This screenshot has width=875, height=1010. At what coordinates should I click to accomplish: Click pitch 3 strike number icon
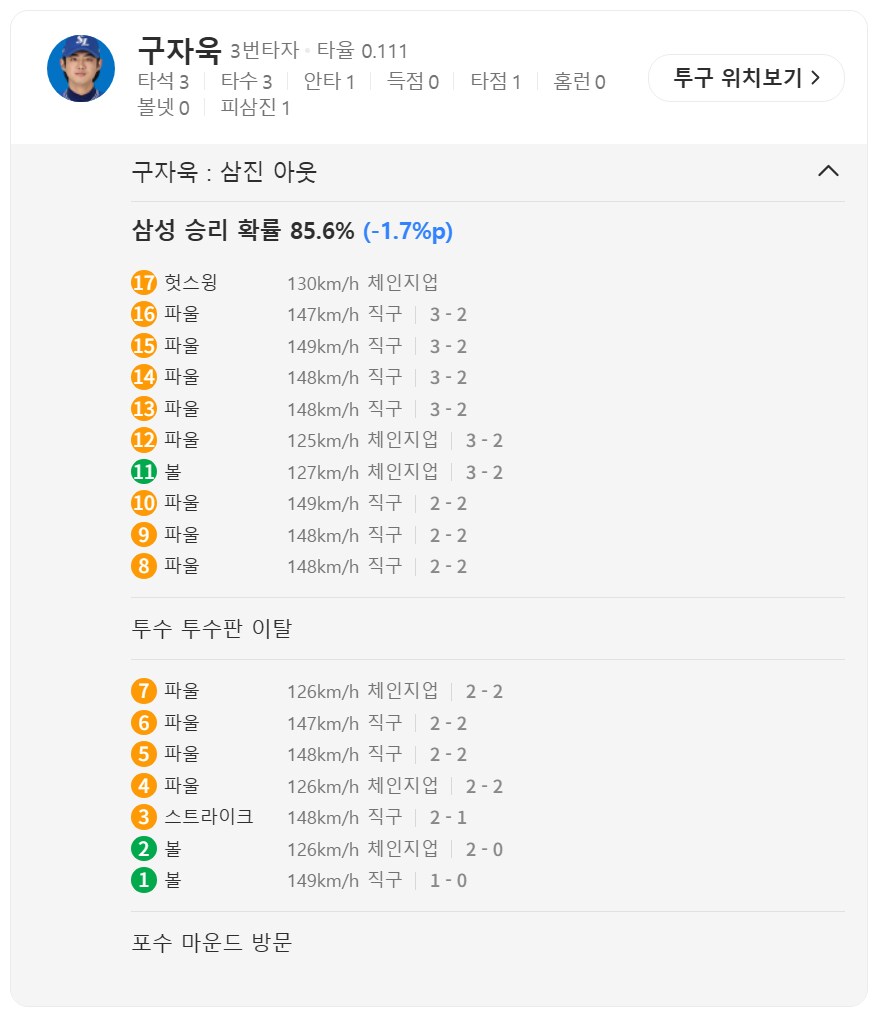pyautogui.click(x=144, y=817)
